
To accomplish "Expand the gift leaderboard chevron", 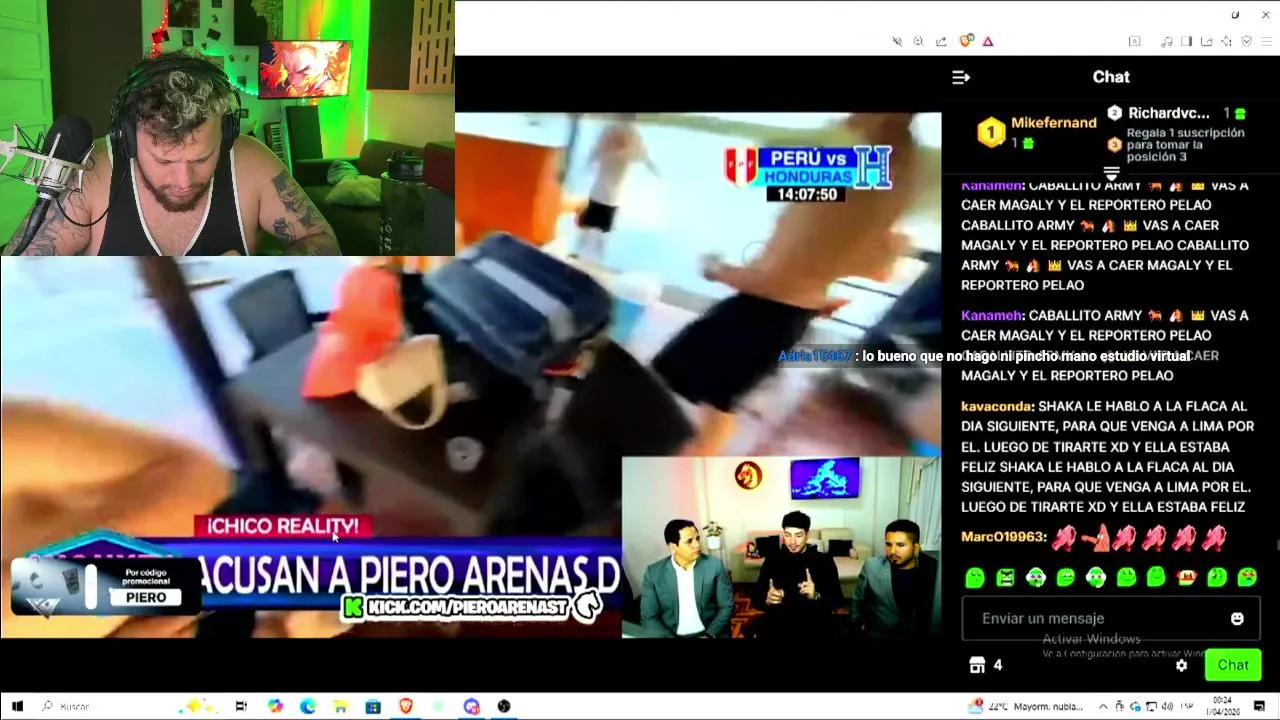I will point(1111,172).
